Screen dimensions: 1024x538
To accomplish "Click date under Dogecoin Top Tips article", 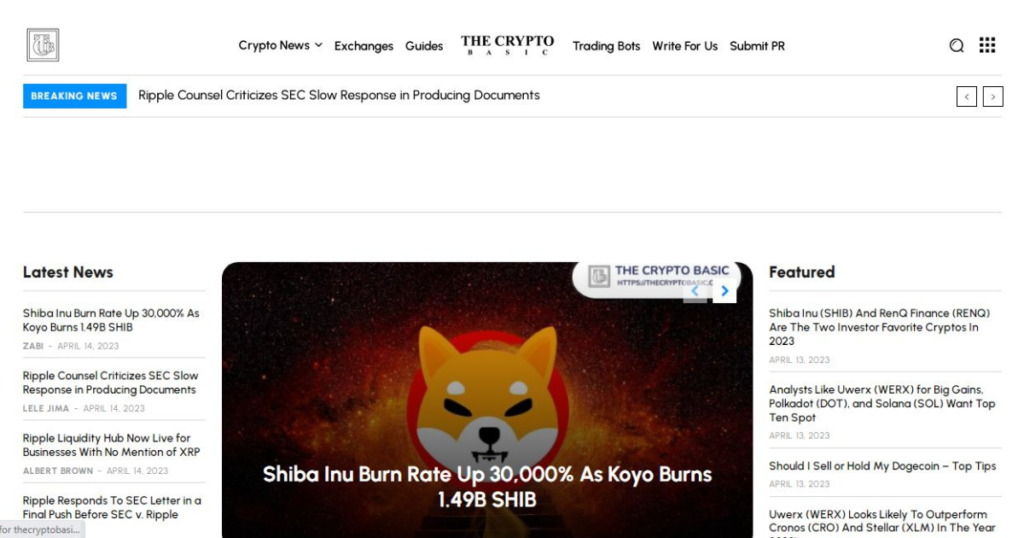I will [x=799, y=484].
